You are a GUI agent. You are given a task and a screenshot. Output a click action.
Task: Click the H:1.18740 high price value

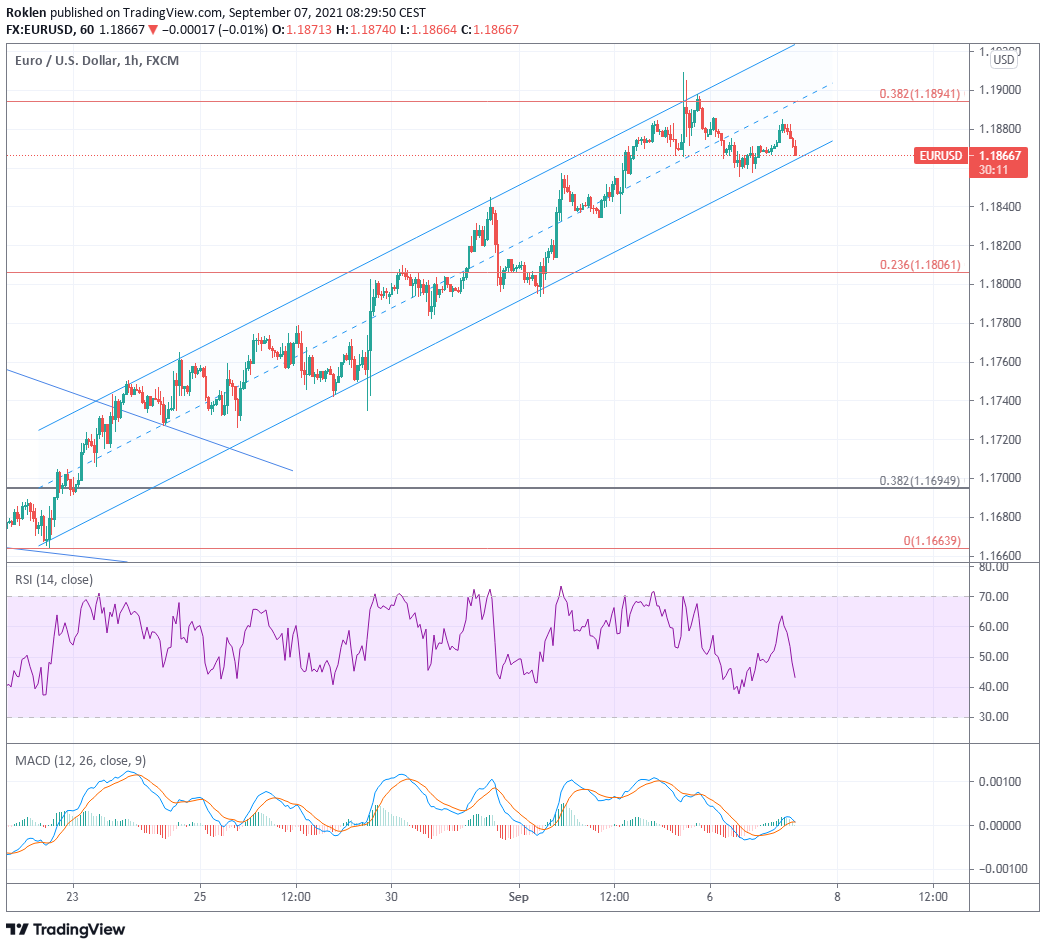(x=366, y=29)
